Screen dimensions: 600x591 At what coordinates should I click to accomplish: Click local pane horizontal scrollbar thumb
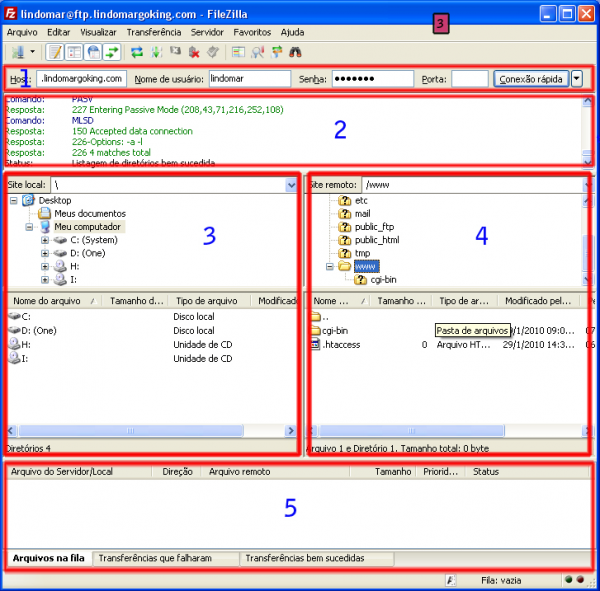[131, 431]
